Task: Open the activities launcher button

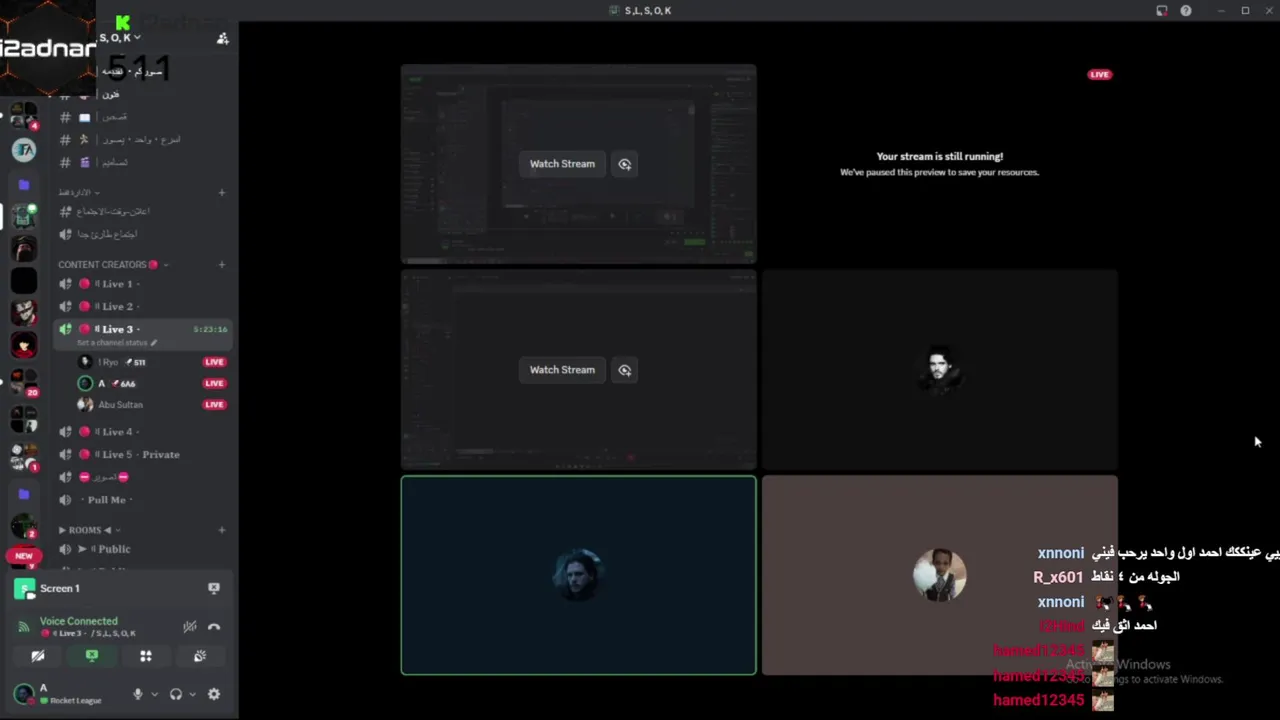Action: pos(146,656)
